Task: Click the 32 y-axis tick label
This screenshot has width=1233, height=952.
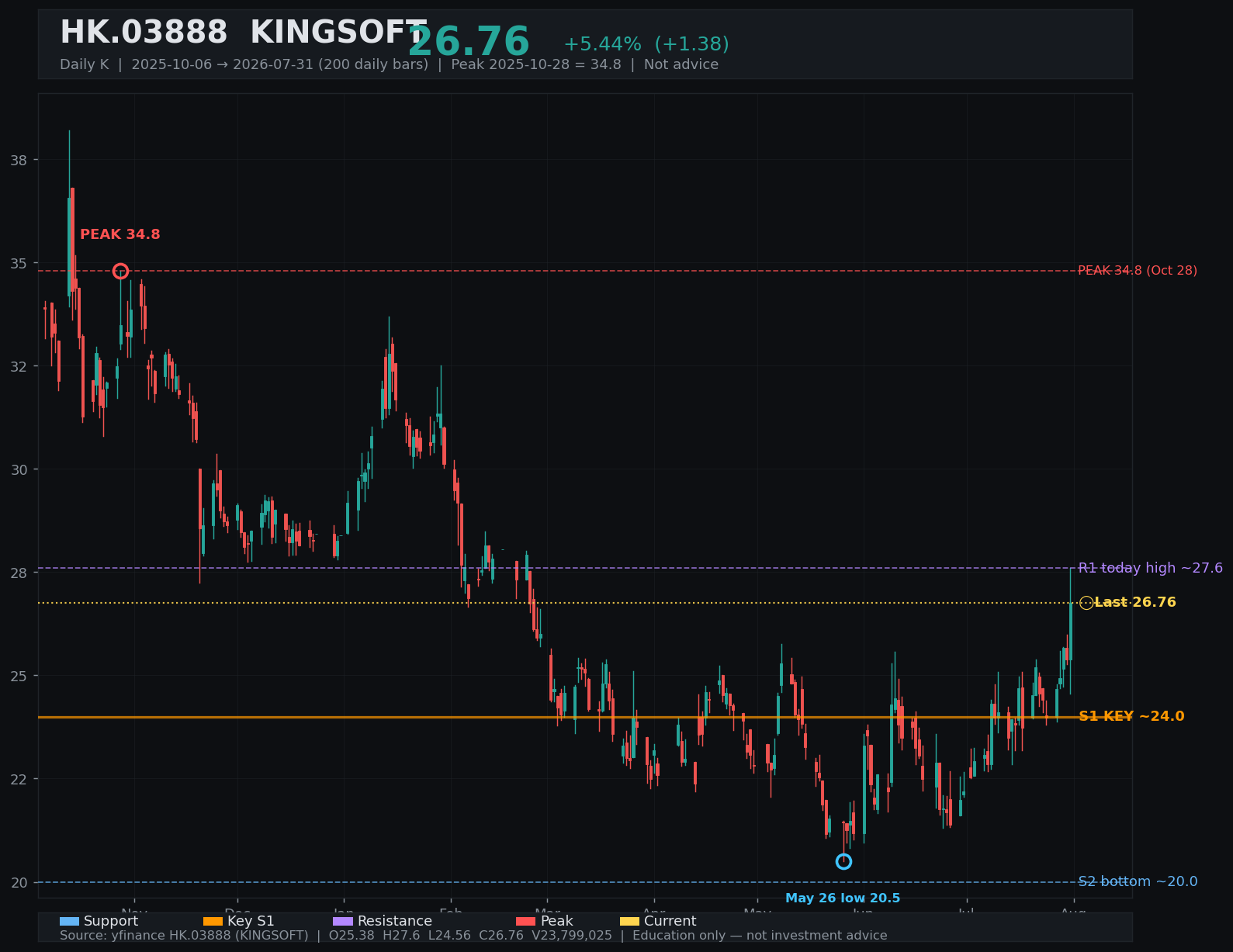Action: [x=19, y=366]
